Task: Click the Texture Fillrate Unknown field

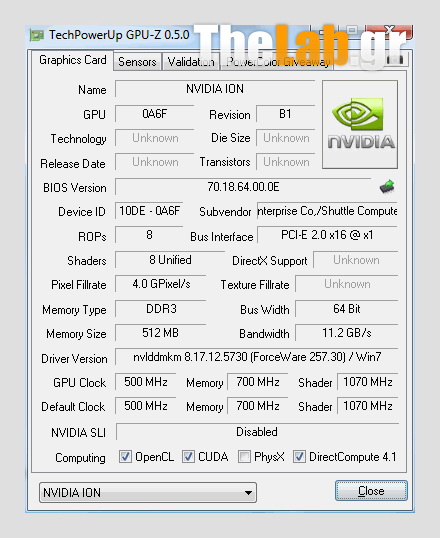Action: coord(347,284)
